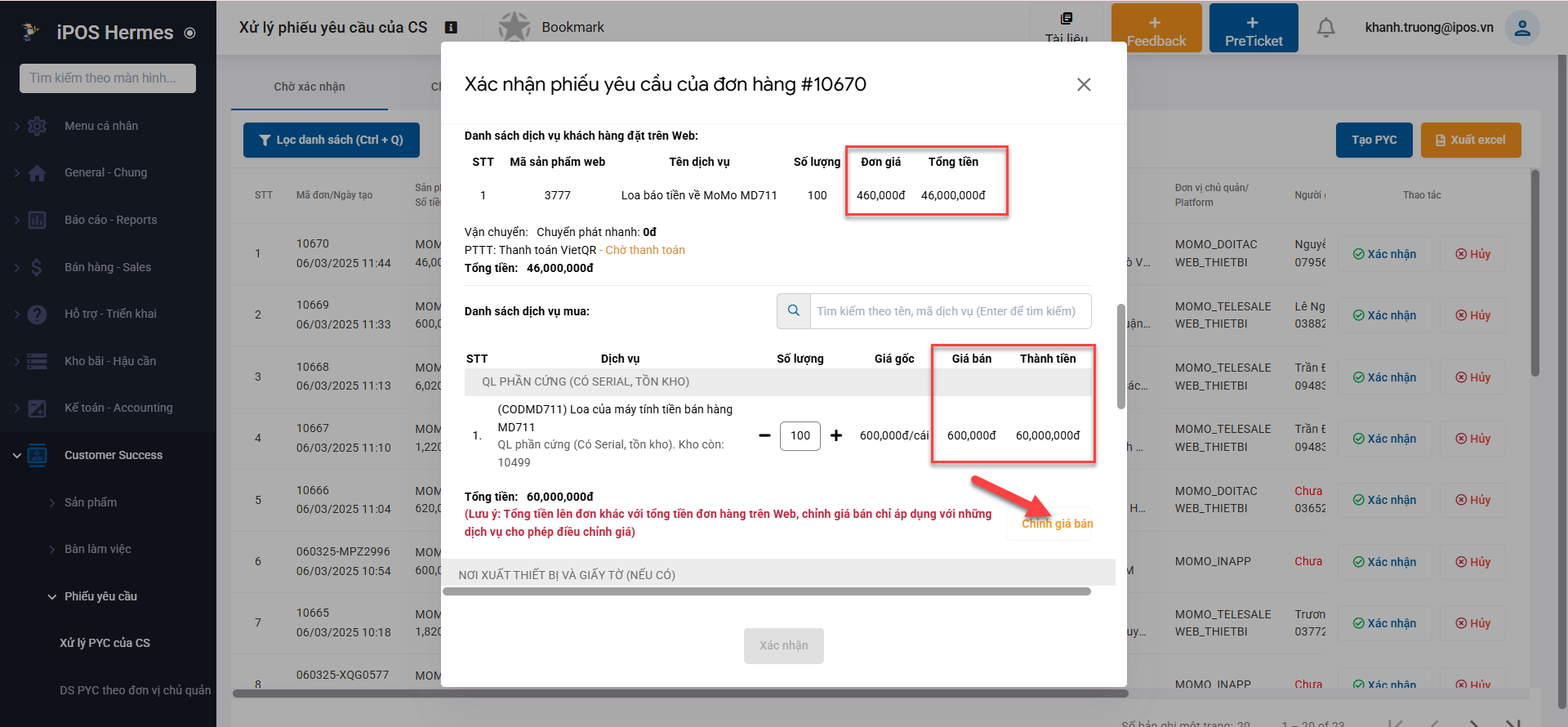This screenshot has height=727, width=1568.
Task: Click the Customer Success sidebar icon
Action: [x=37, y=455]
